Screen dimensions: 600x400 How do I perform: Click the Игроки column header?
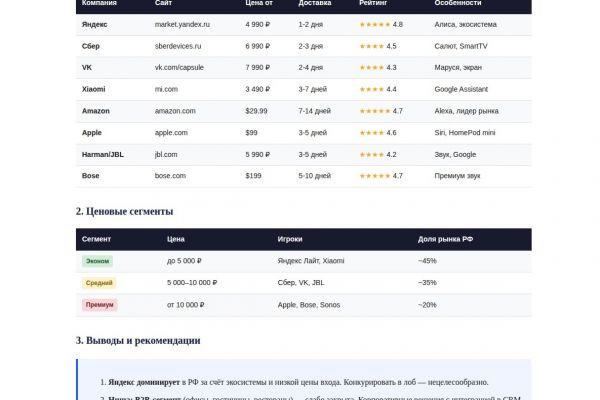coord(290,239)
